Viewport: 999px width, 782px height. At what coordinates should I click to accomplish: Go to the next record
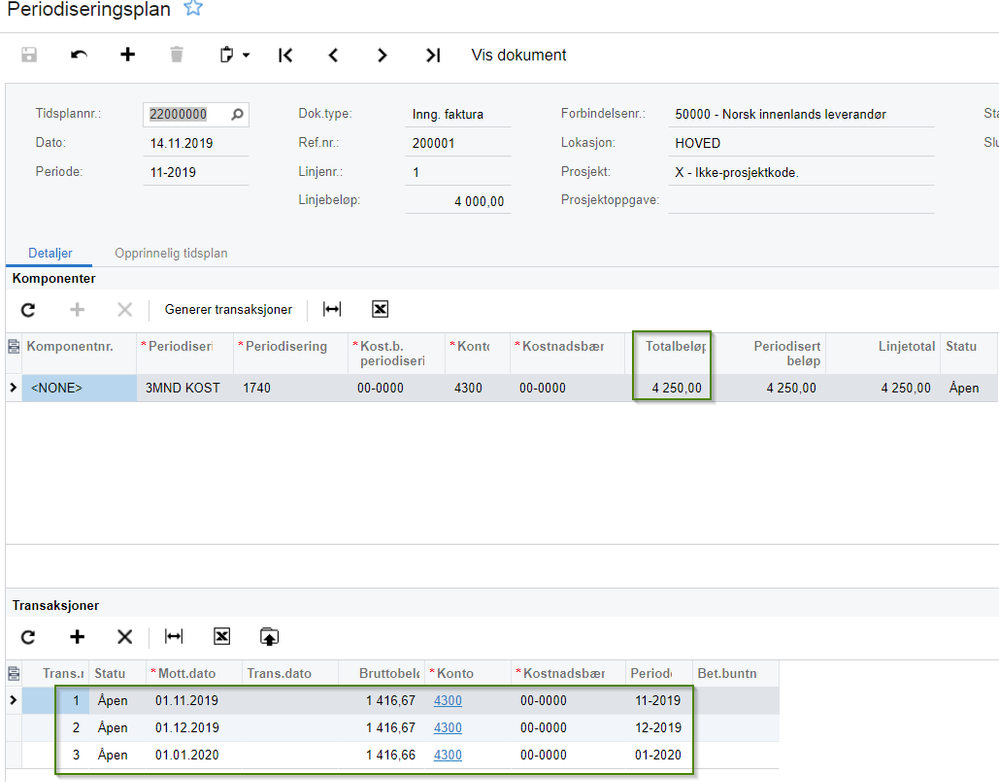(x=382, y=55)
